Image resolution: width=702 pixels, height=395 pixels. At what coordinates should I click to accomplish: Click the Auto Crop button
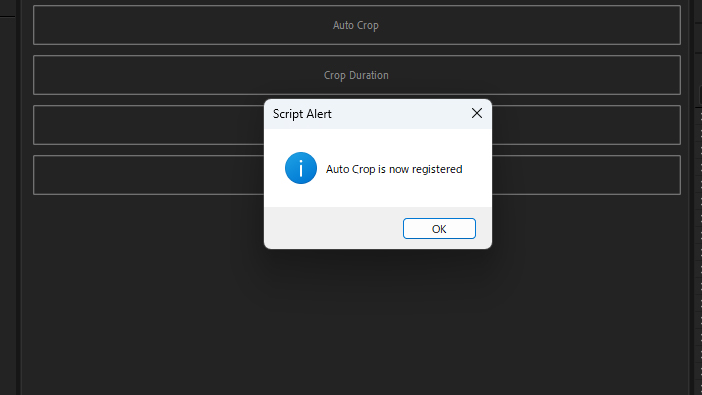point(357,25)
